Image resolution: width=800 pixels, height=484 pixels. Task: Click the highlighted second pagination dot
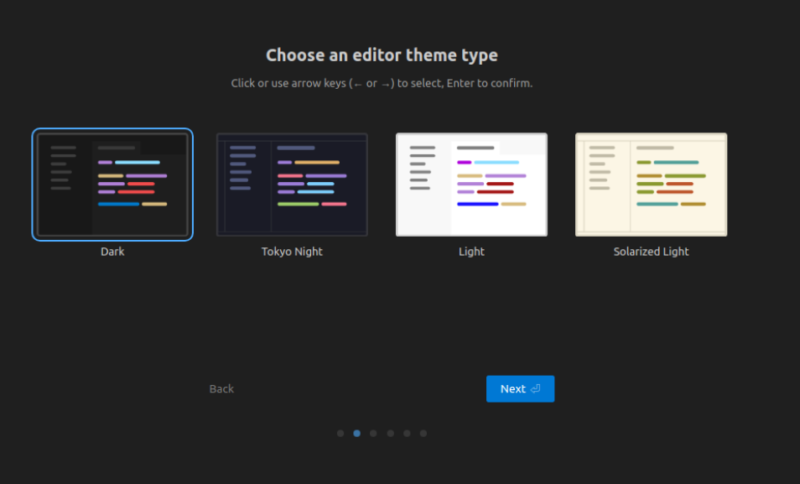pyautogui.click(x=357, y=433)
